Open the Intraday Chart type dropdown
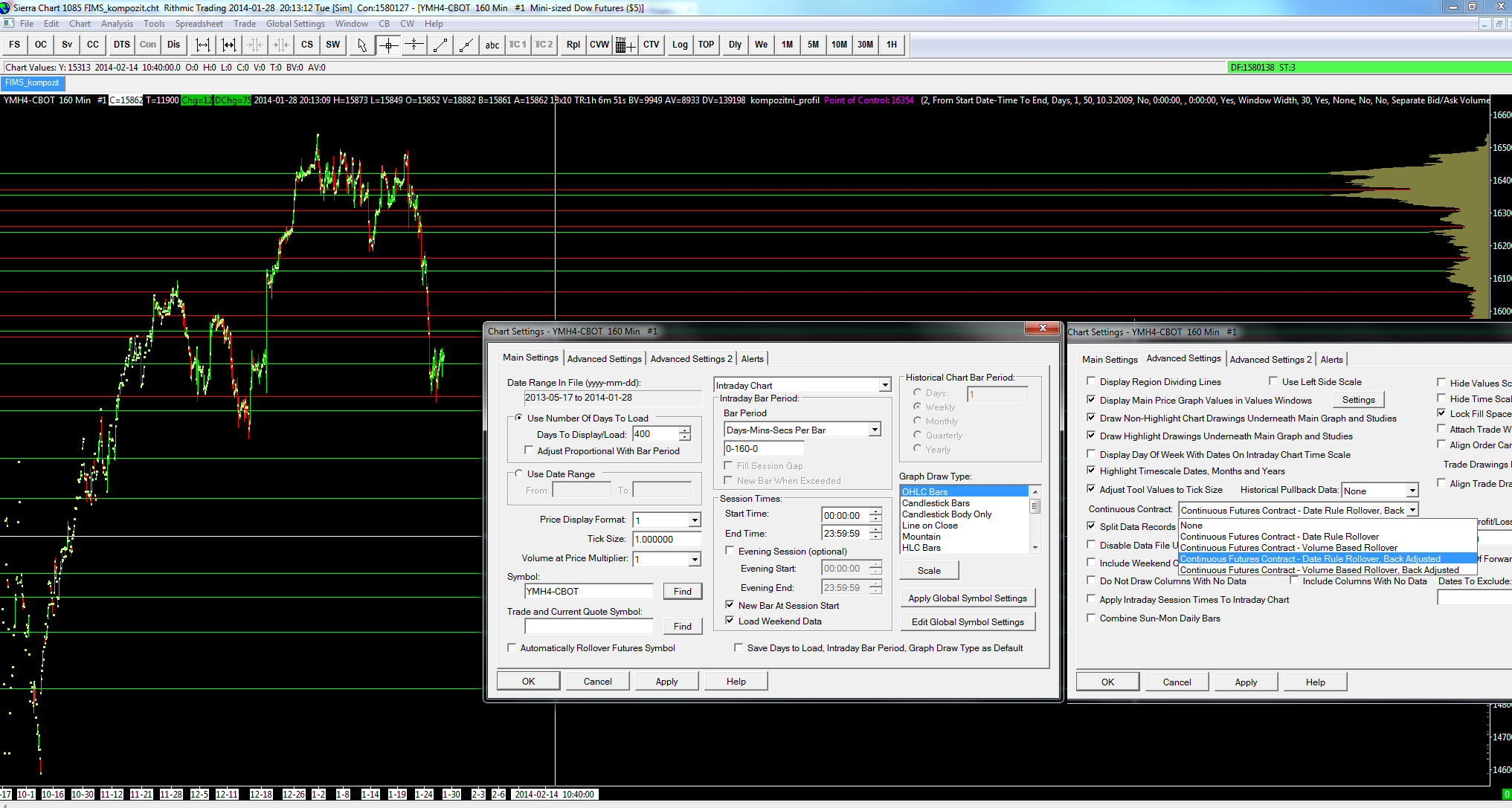The height and width of the screenshot is (808, 1512). 884,385
